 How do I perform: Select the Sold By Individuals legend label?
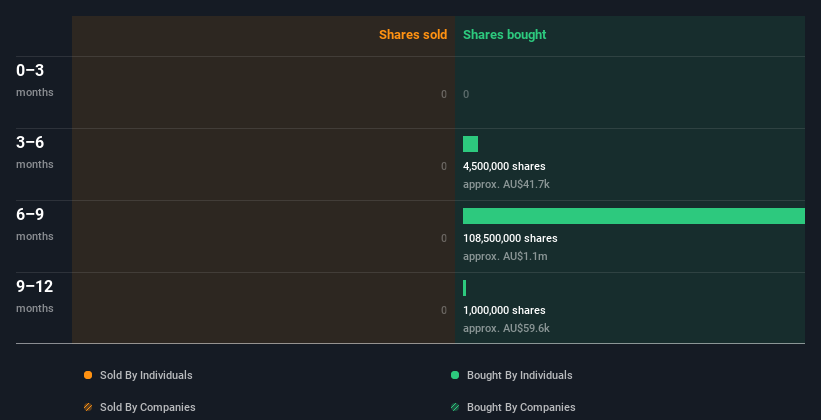point(146,375)
